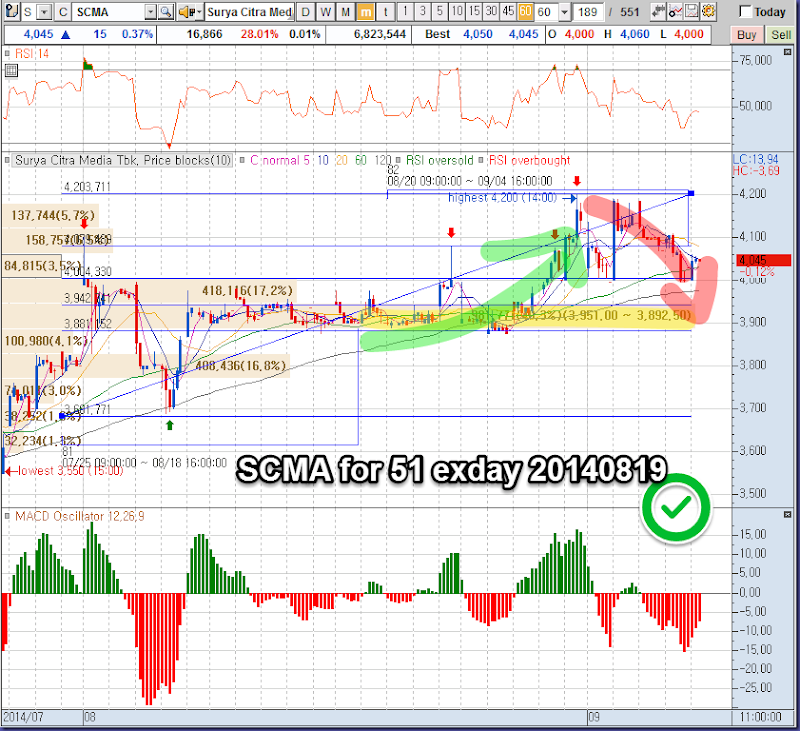Click the Buy button

click(x=746, y=35)
